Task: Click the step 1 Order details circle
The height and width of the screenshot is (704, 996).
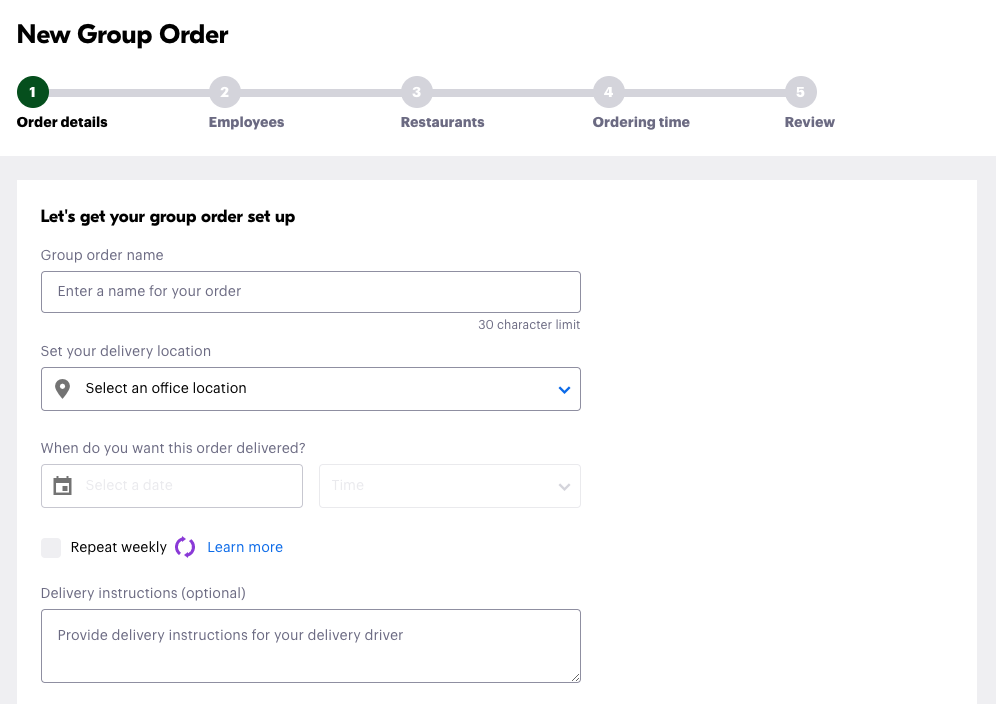Action: point(33,92)
